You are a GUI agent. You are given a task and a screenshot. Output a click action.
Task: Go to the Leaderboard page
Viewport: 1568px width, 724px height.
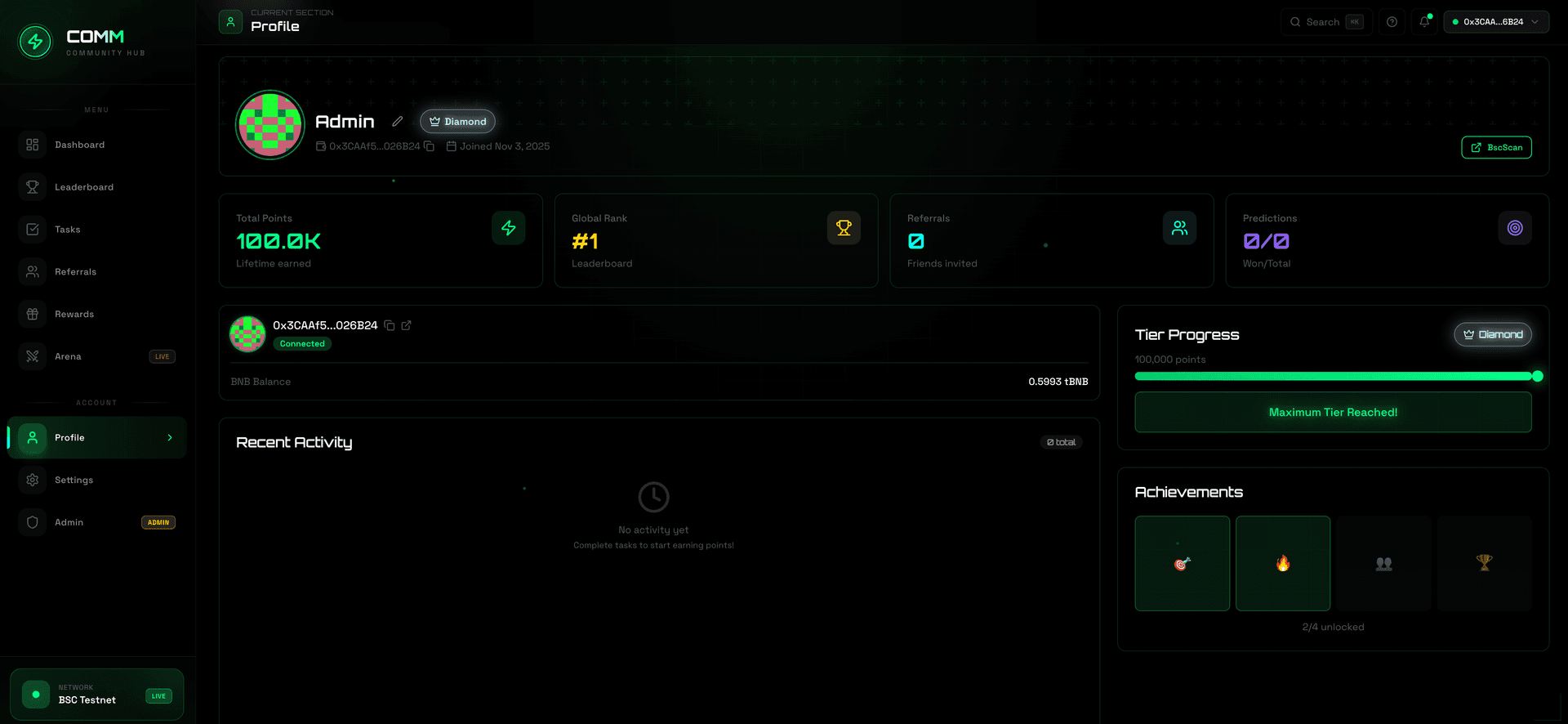(x=84, y=187)
